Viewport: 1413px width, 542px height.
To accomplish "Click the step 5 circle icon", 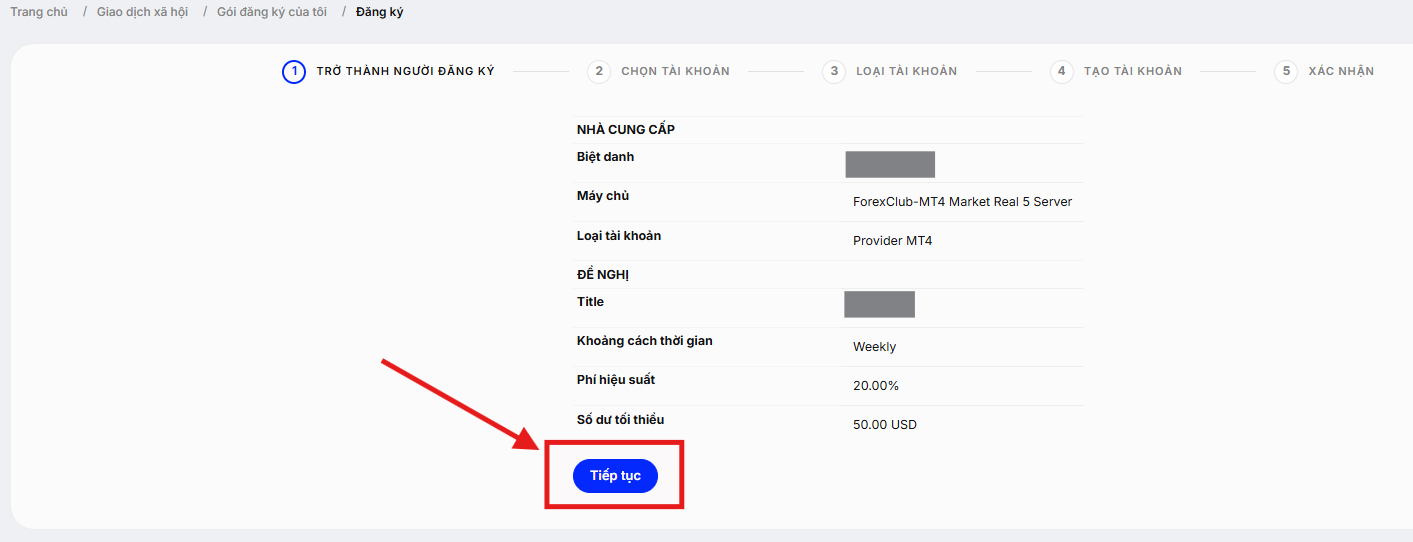I will coord(1286,71).
